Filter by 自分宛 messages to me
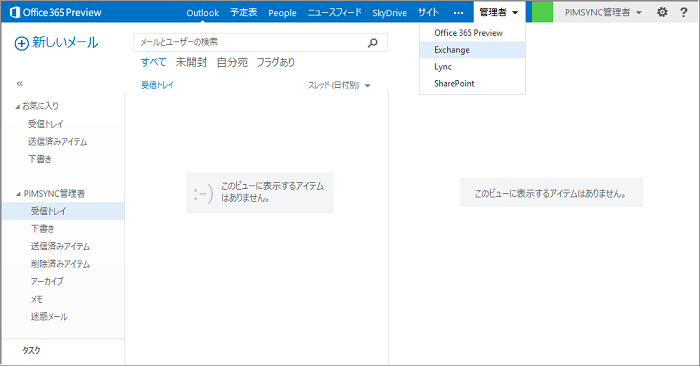700x366 pixels. (x=232, y=62)
